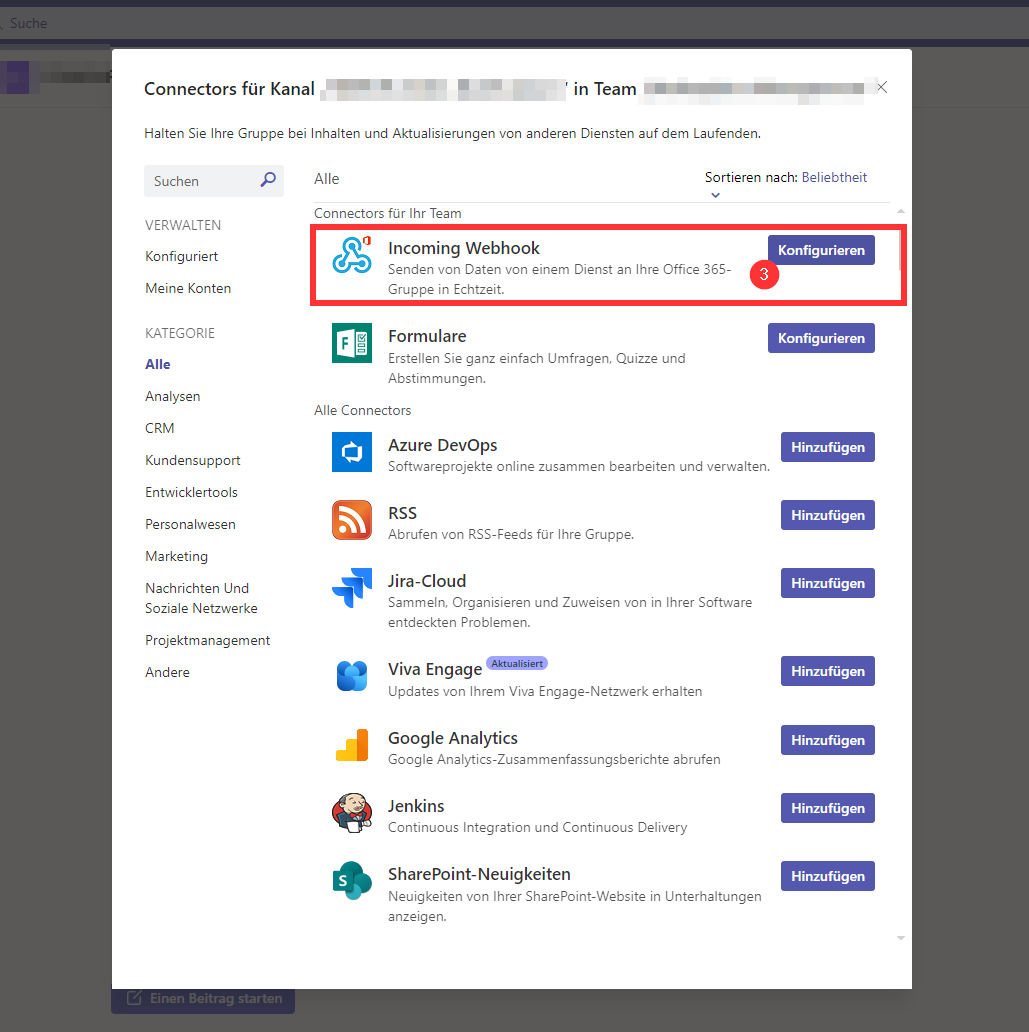Screen dimensions: 1029x1032
Task: Select the CRM category
Action: (160, 428)
